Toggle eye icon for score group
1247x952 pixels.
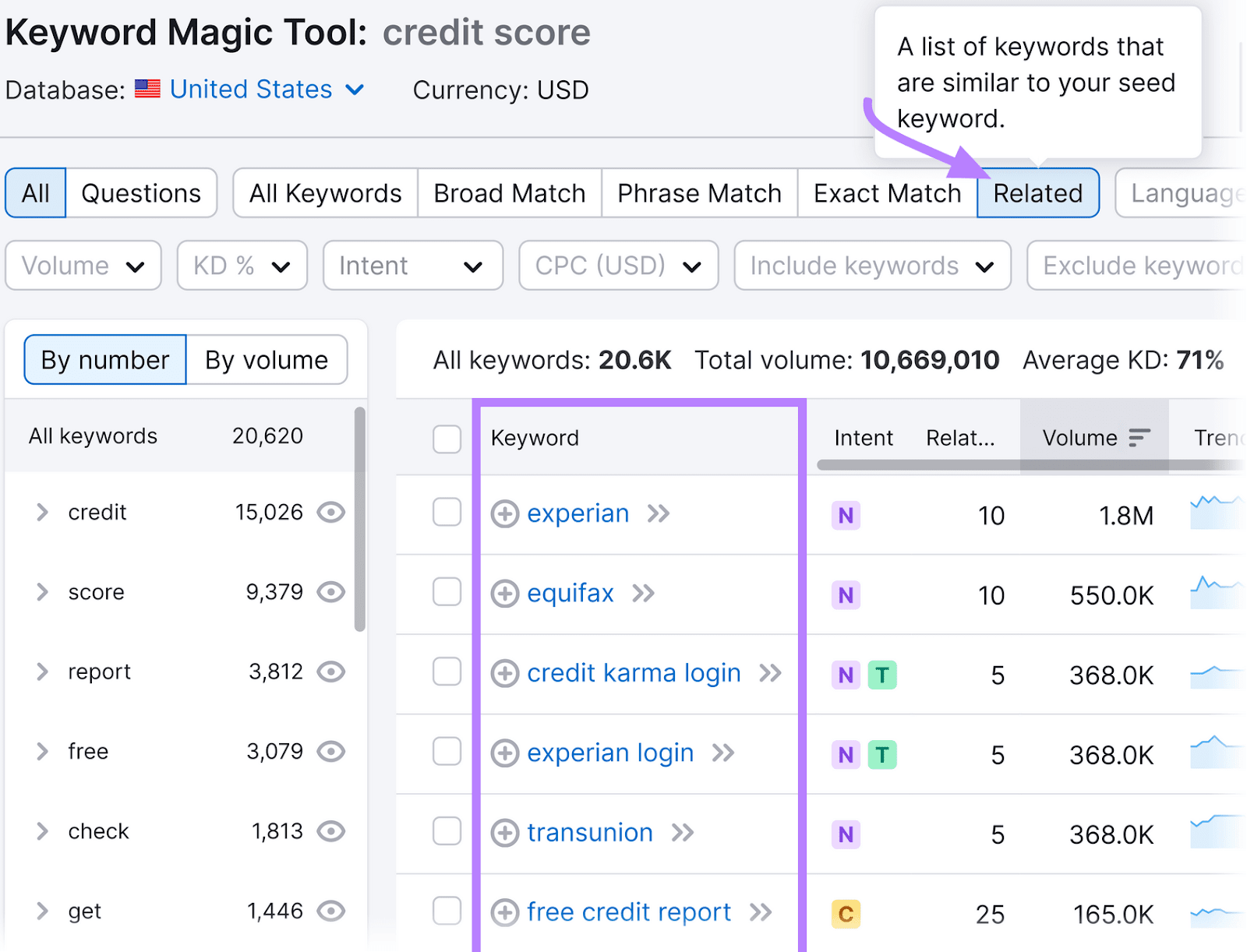point(331,592)
